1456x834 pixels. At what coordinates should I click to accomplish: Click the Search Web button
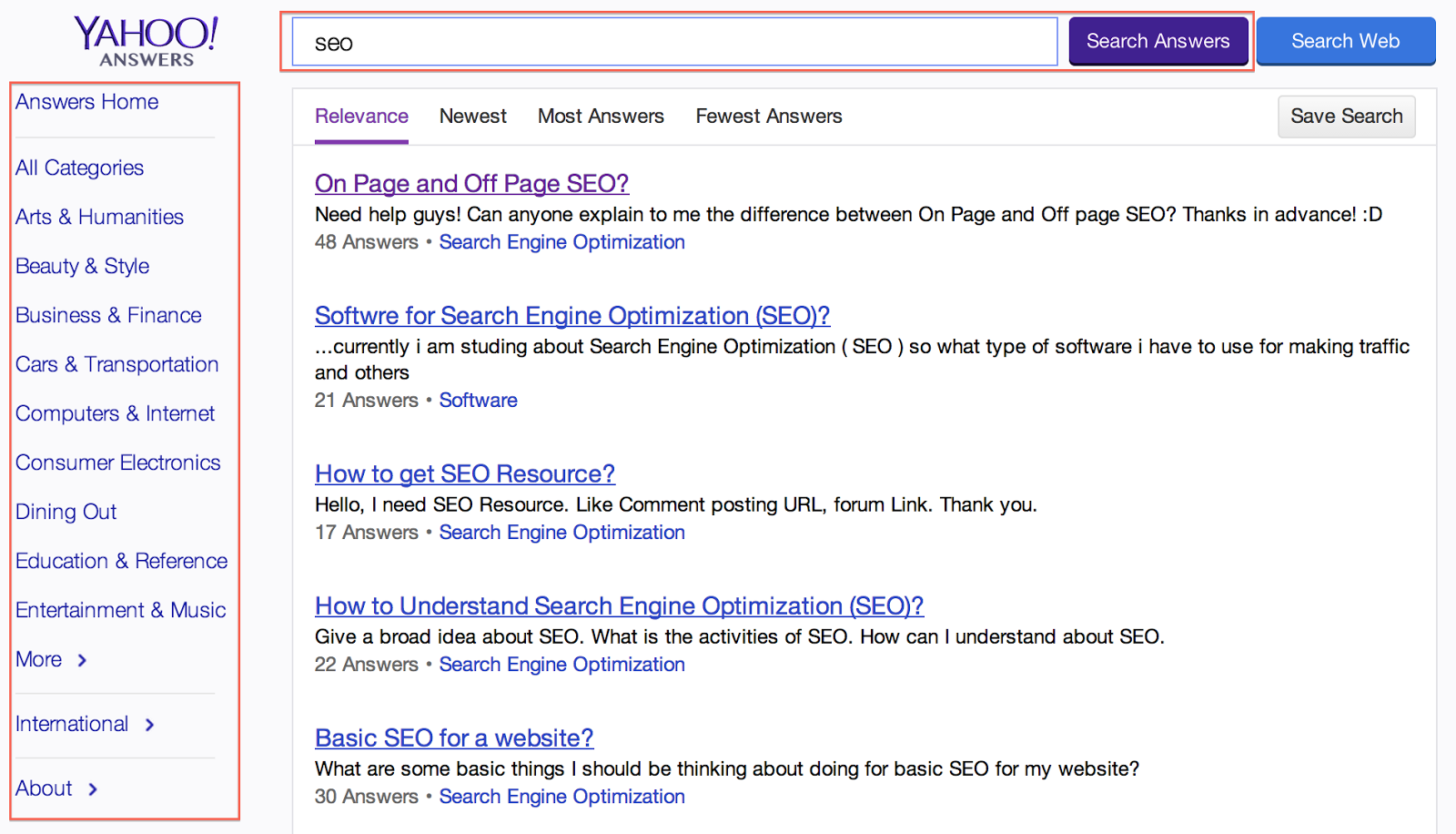point(1345,41)
